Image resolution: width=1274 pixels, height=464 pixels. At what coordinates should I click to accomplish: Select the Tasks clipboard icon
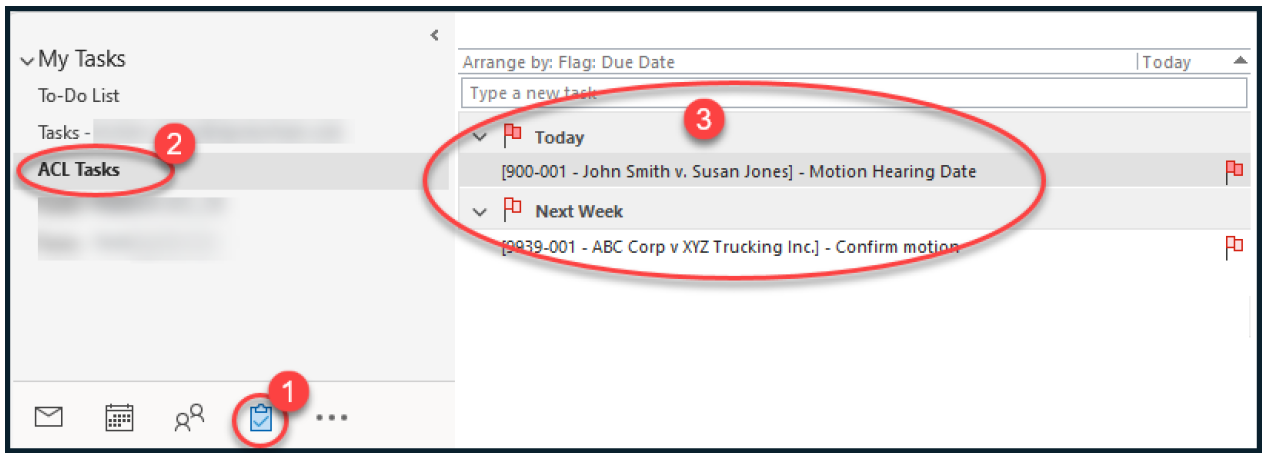point(259,419)
